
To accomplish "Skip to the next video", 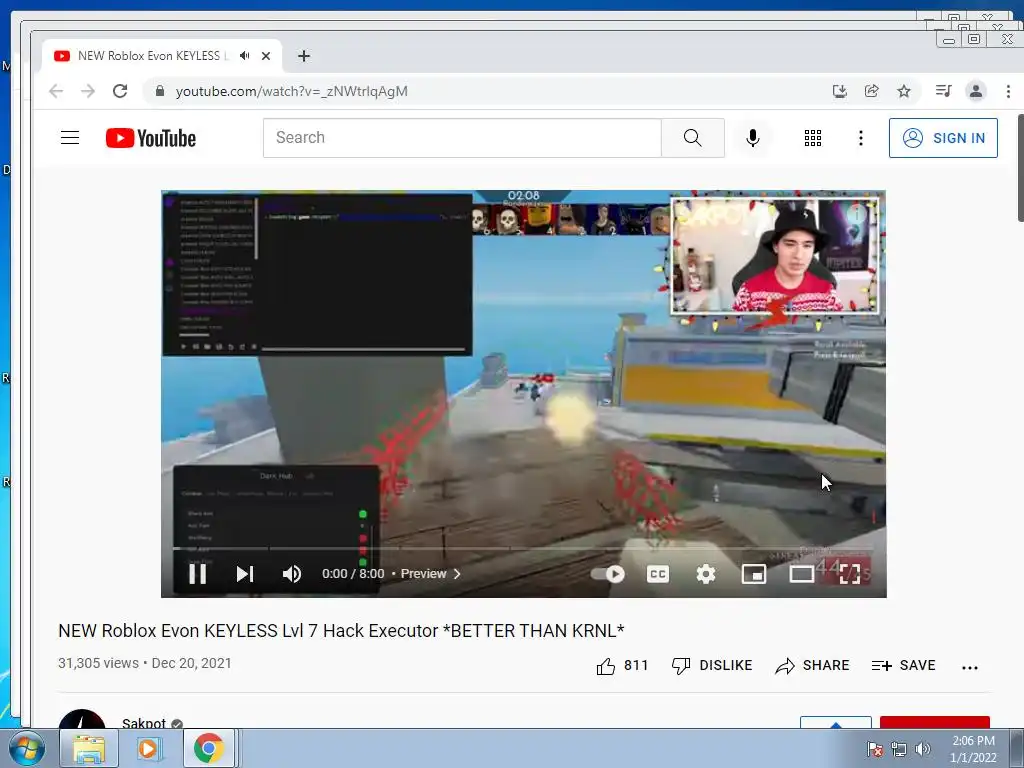I will 245,574.
